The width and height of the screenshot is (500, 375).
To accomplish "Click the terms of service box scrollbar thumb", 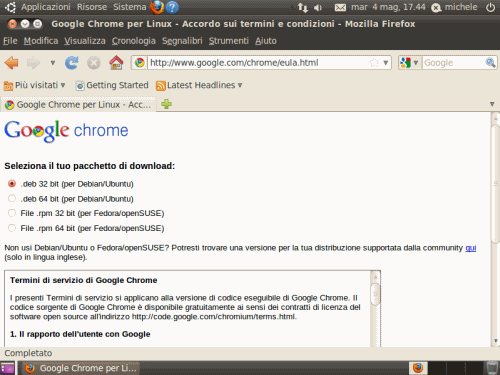I will [x=375, y=294].
